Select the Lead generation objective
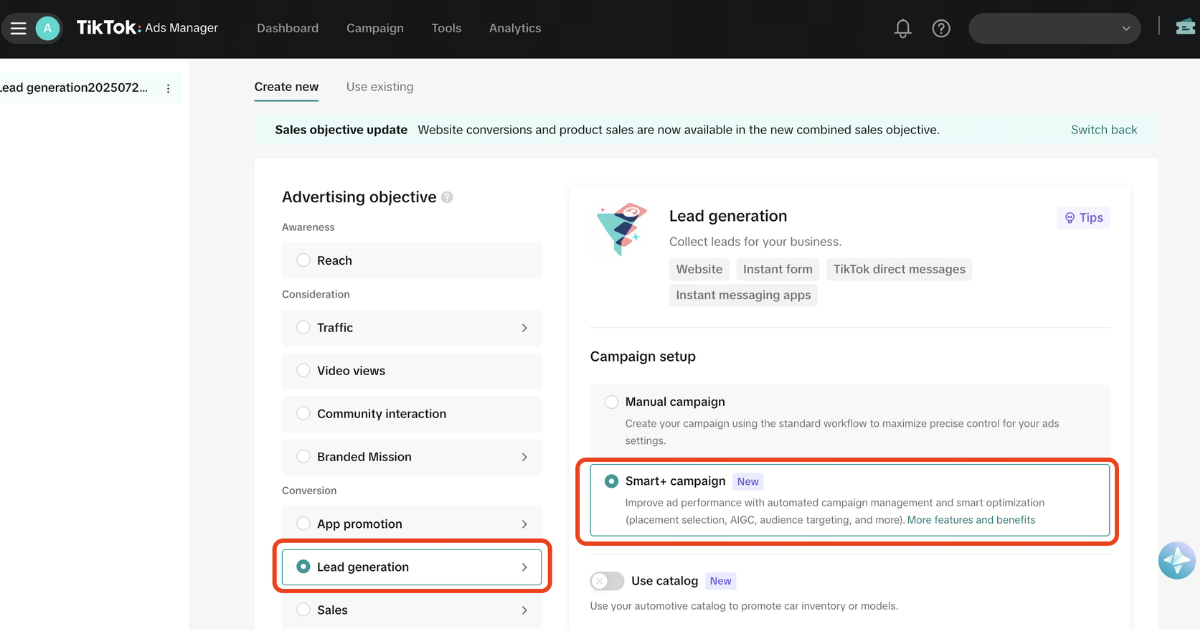1200x630 pixels. point(412,567)
